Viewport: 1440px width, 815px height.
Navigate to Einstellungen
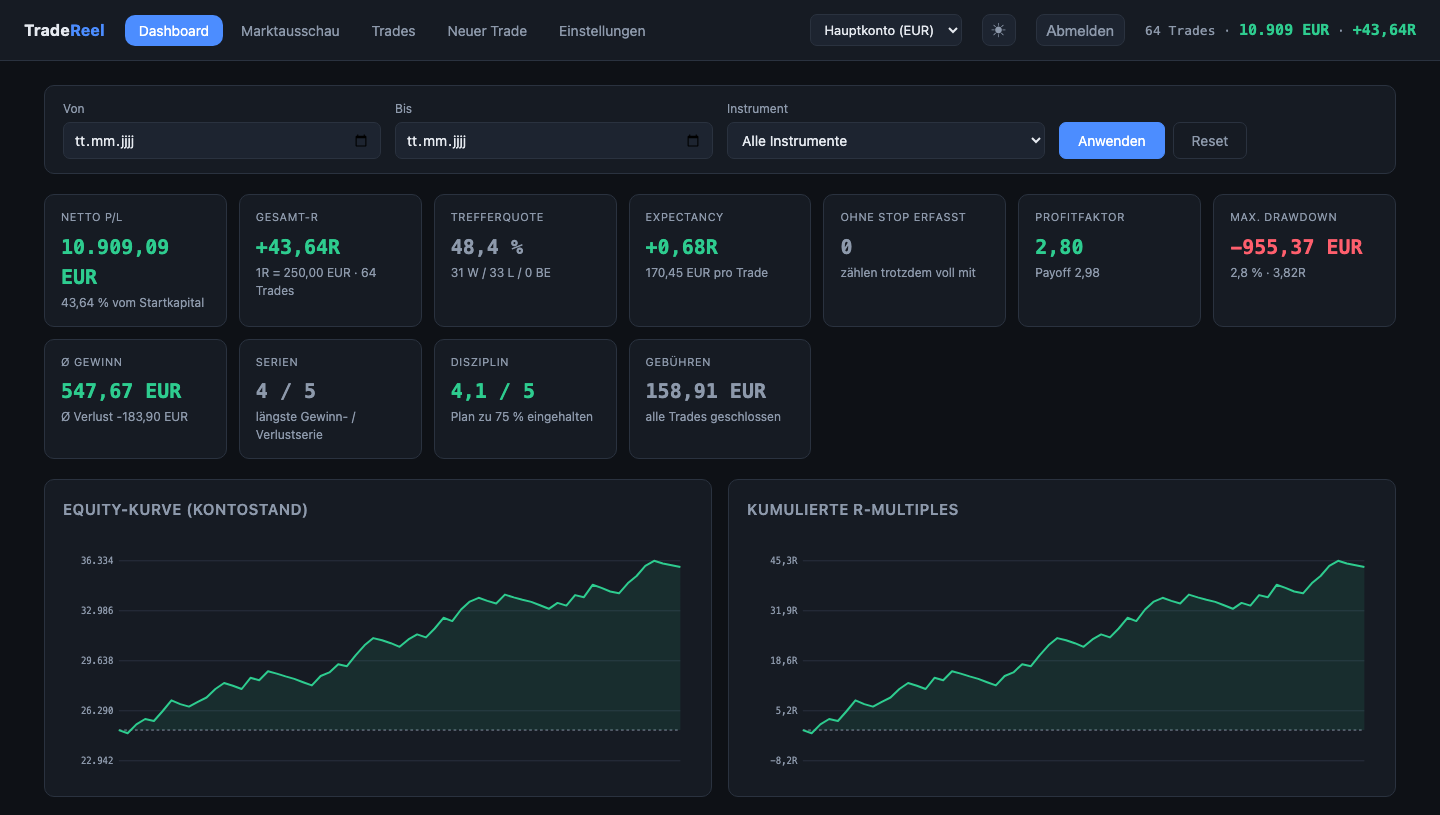click(x=602, y=30)
